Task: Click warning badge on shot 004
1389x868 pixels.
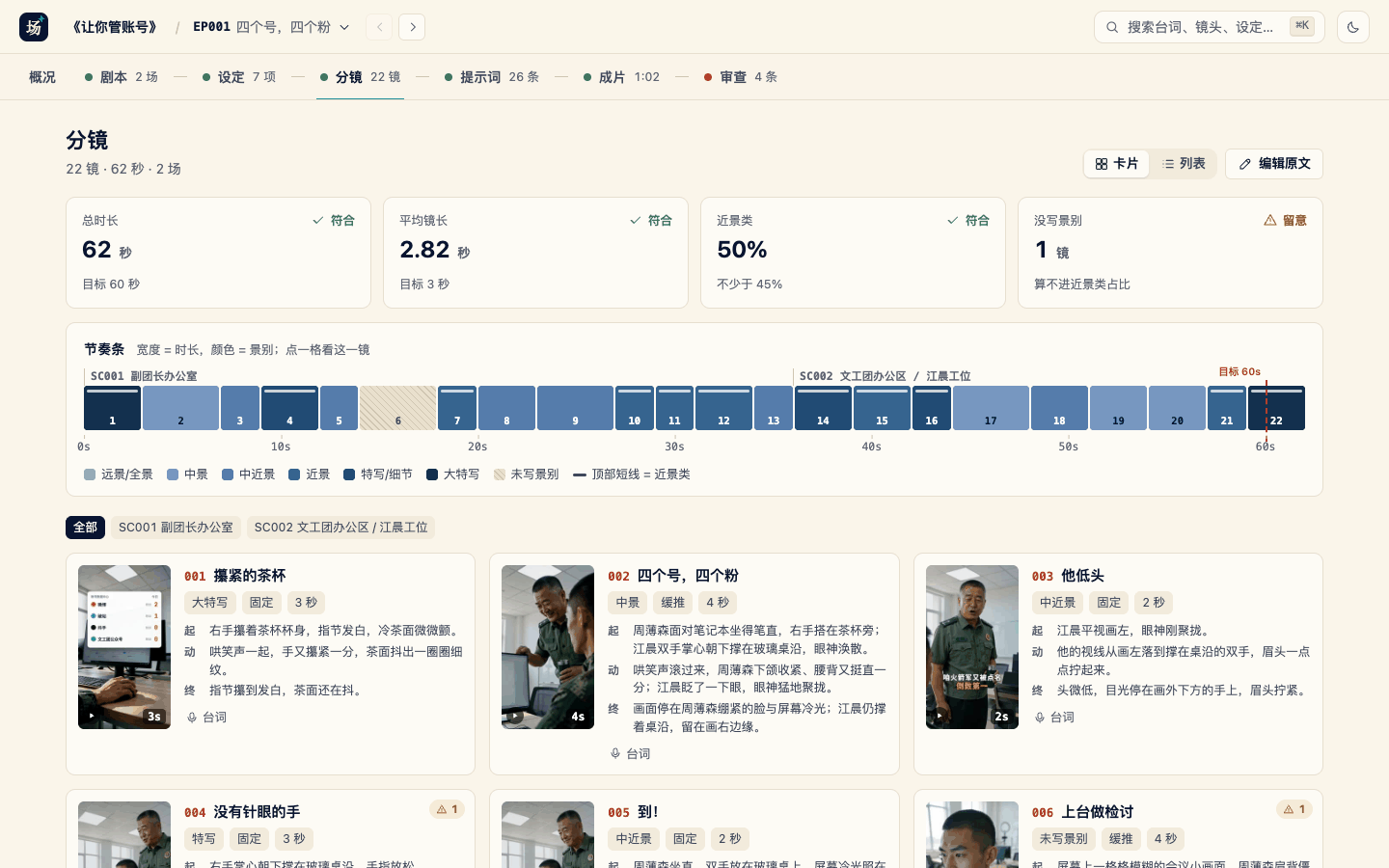Action: click(447, 809)
